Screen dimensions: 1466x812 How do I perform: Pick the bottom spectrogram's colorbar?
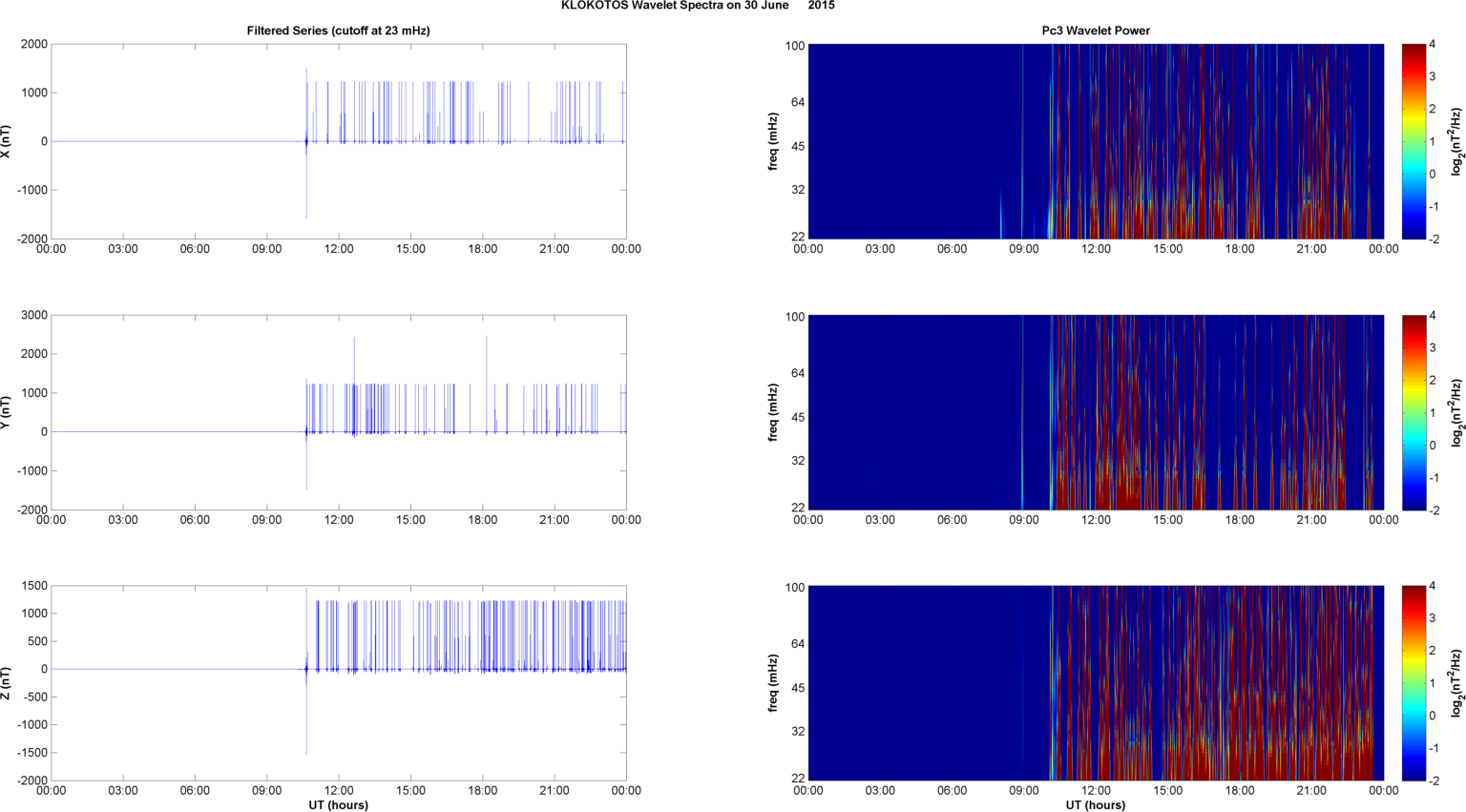(1413, 683)
